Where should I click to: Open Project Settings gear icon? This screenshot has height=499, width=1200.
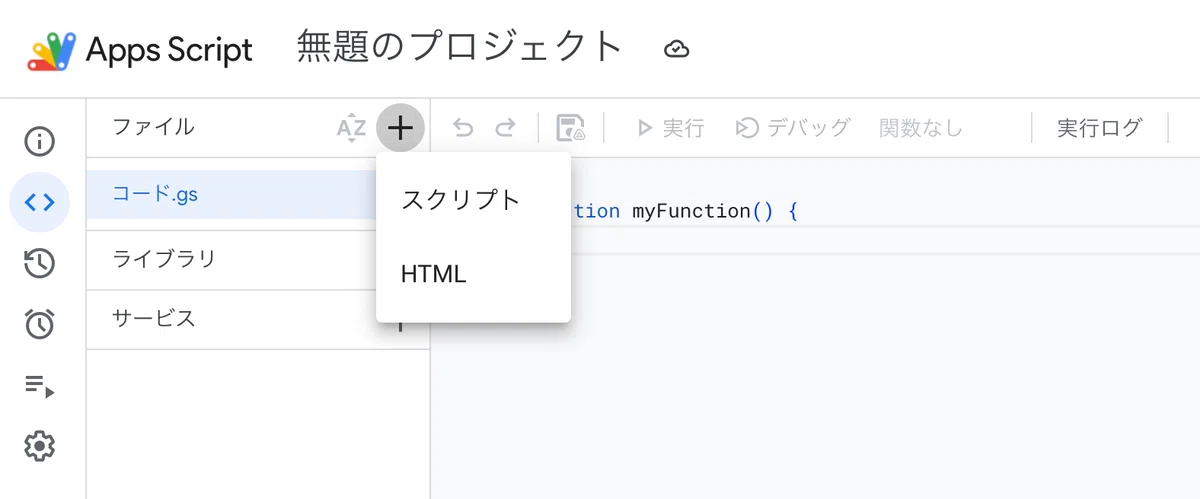point(39,446)
